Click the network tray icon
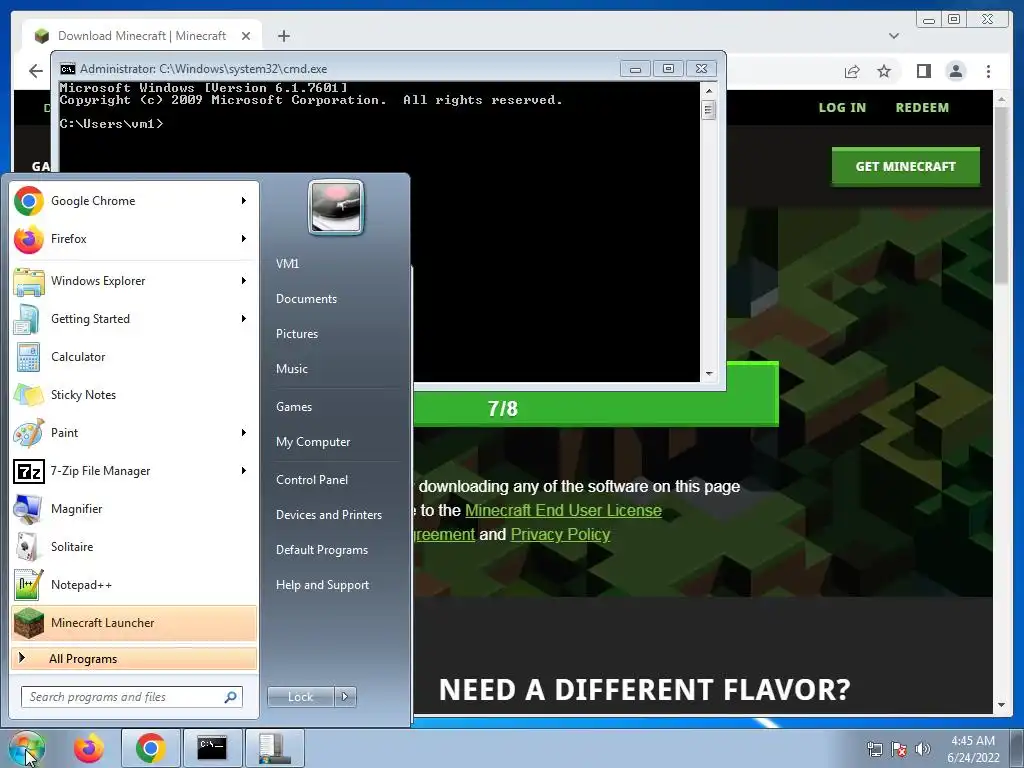The height and width of the screenshot is (768, 1024). [874, 749]
